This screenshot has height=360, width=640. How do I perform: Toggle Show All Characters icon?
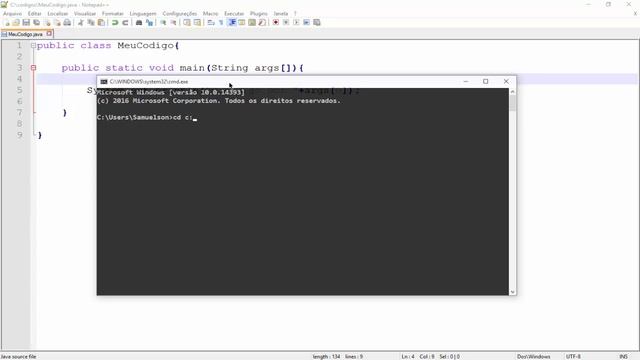point(221,22)
